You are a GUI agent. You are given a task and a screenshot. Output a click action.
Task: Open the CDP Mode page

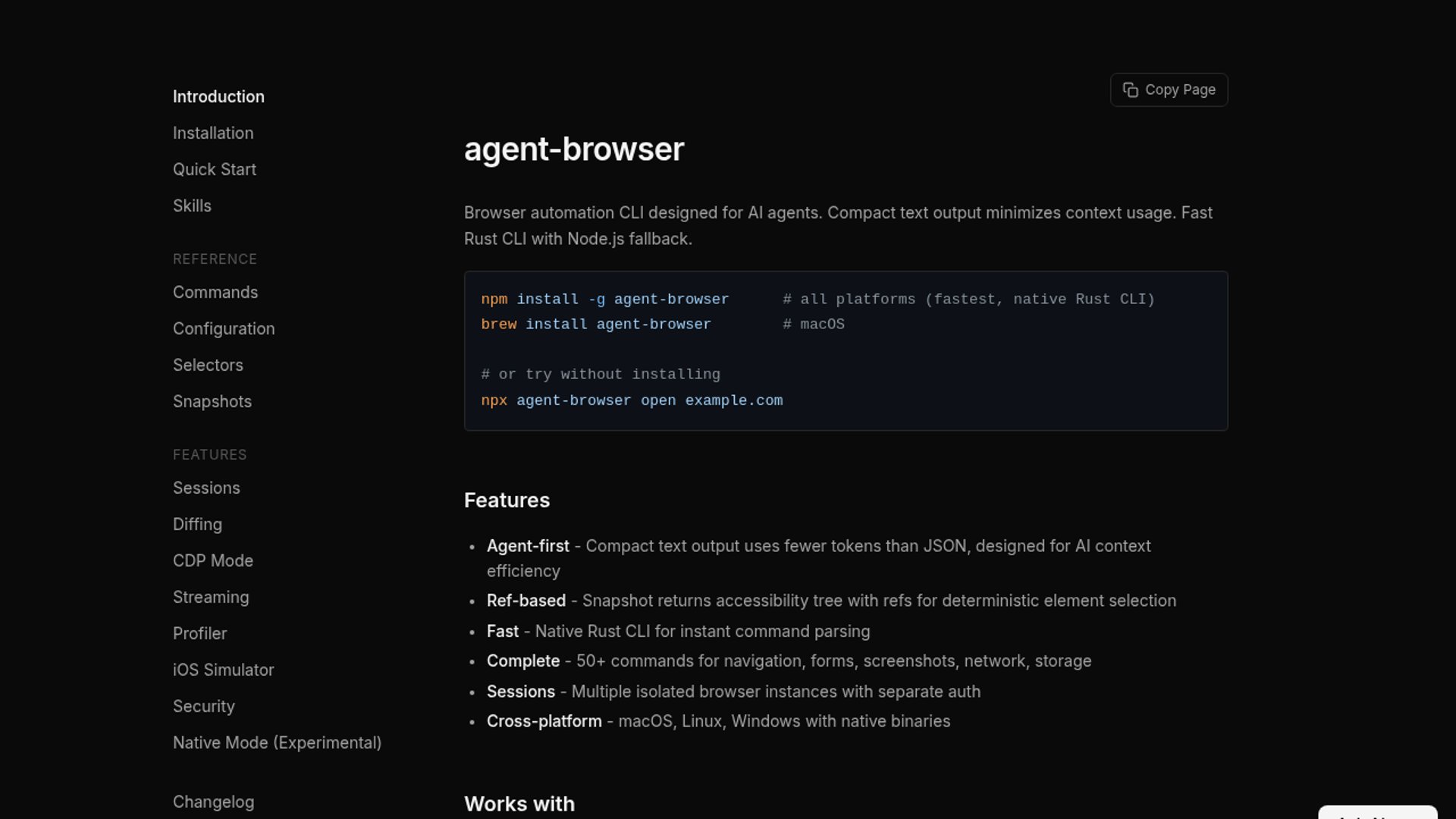click(x=213, y=561)
